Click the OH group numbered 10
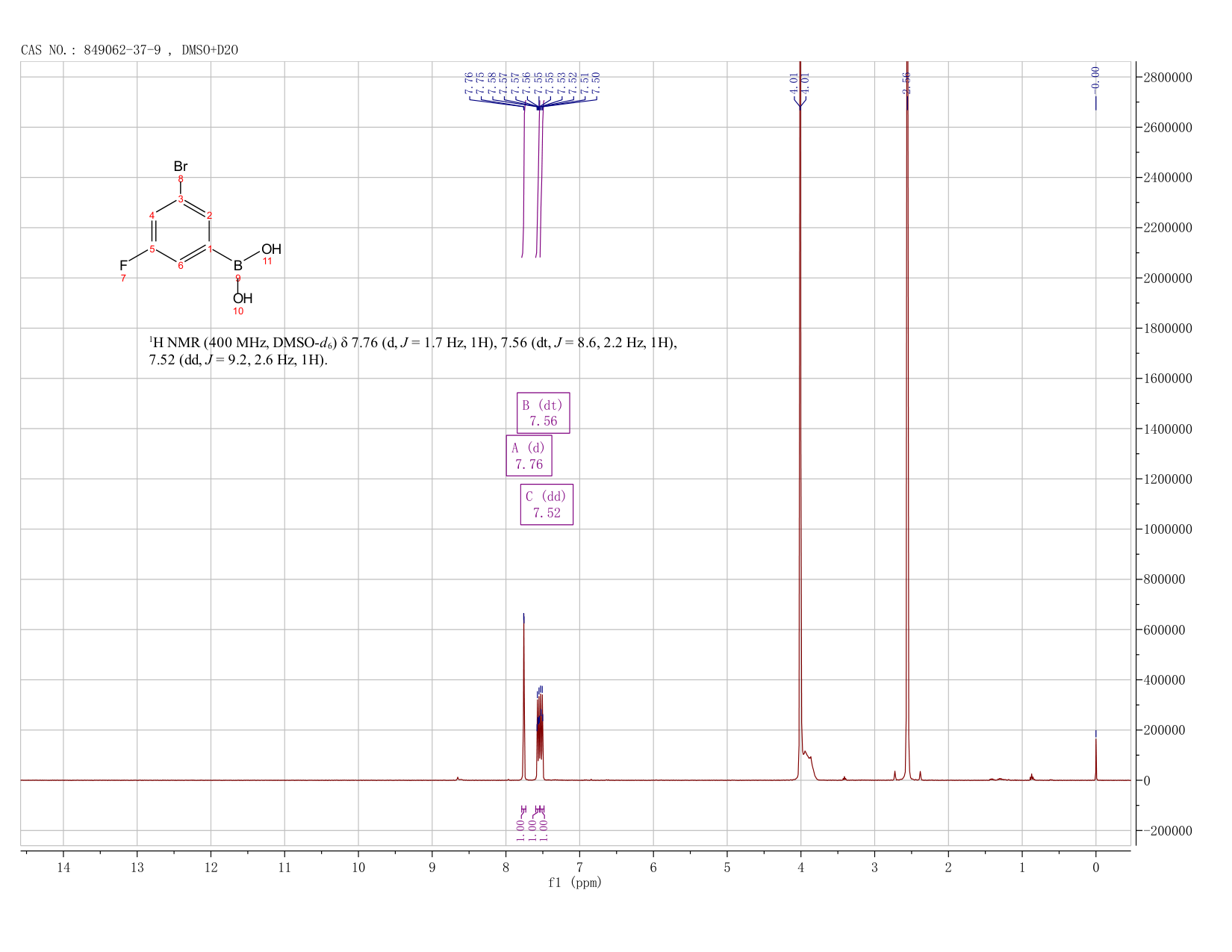Viewport: 1232px width, 952px height. point(243,299)
